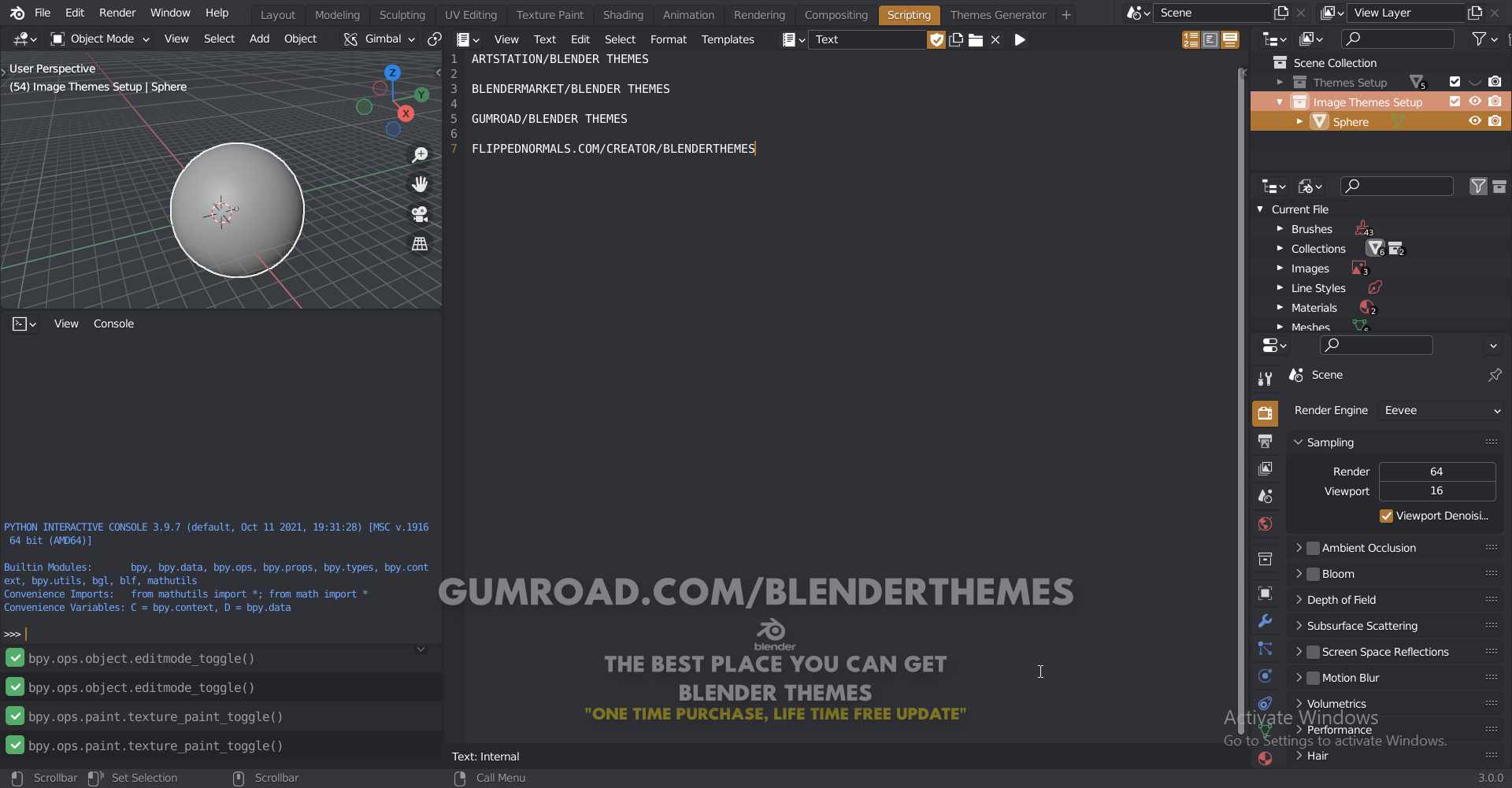Click the red X axis on viewport gizmo
The height and width of the screenshot is (788, 1512).
click(x=406, y=113)
